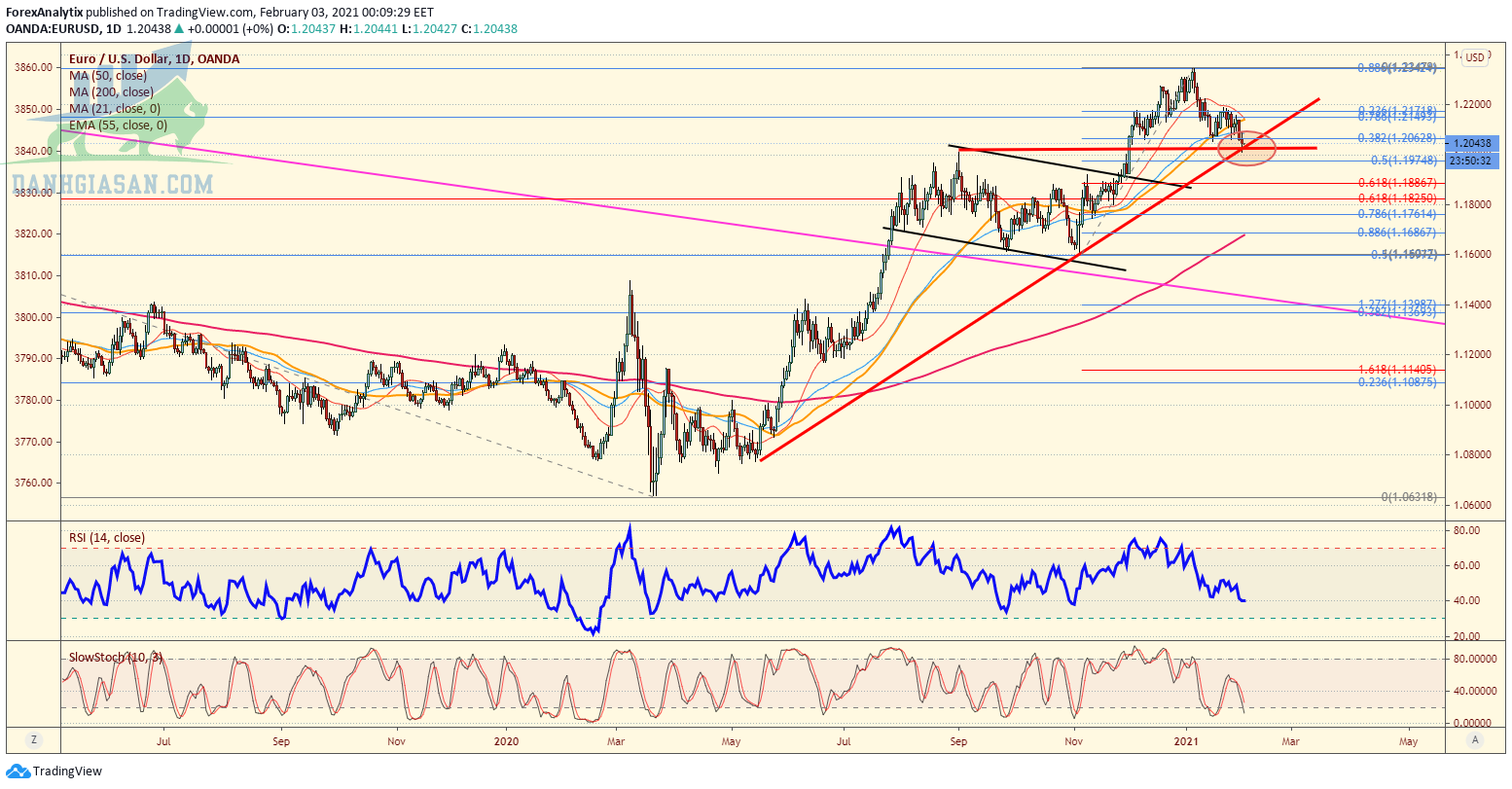Click the Fib label 0.5(1.19748)

click(1406, 161)
